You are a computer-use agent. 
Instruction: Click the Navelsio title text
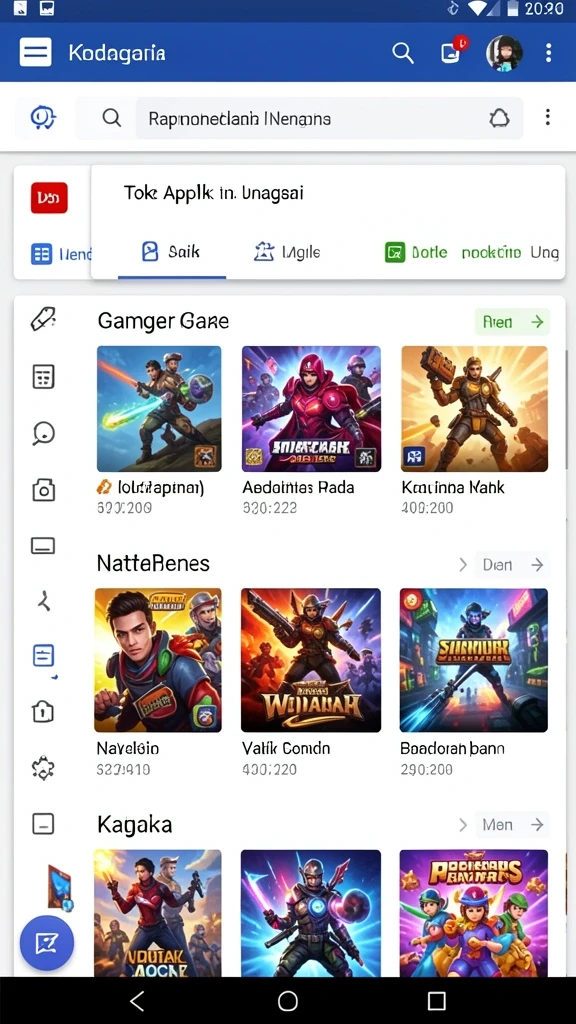point(128,748)
